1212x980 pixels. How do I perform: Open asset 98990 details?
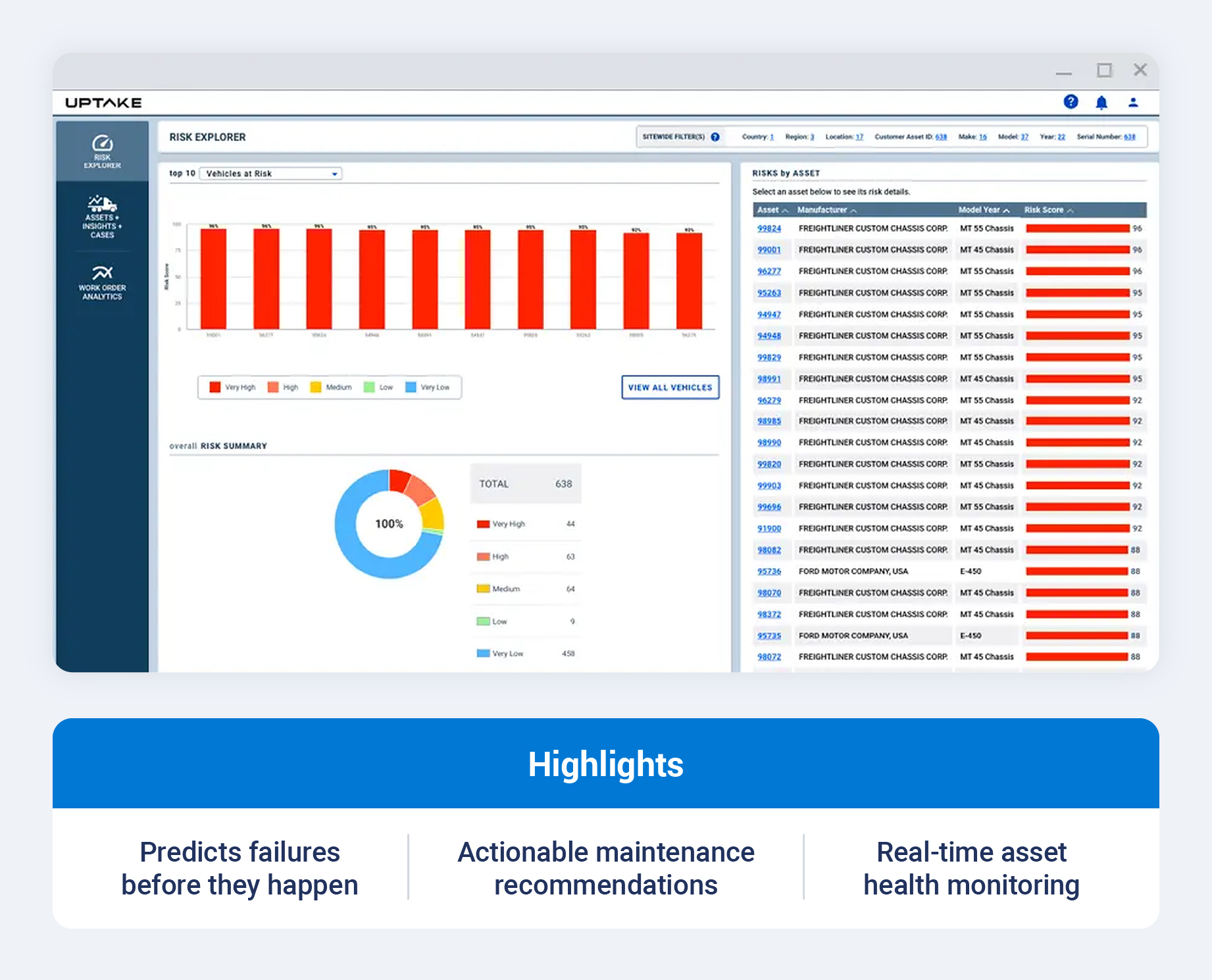[769, 443]
